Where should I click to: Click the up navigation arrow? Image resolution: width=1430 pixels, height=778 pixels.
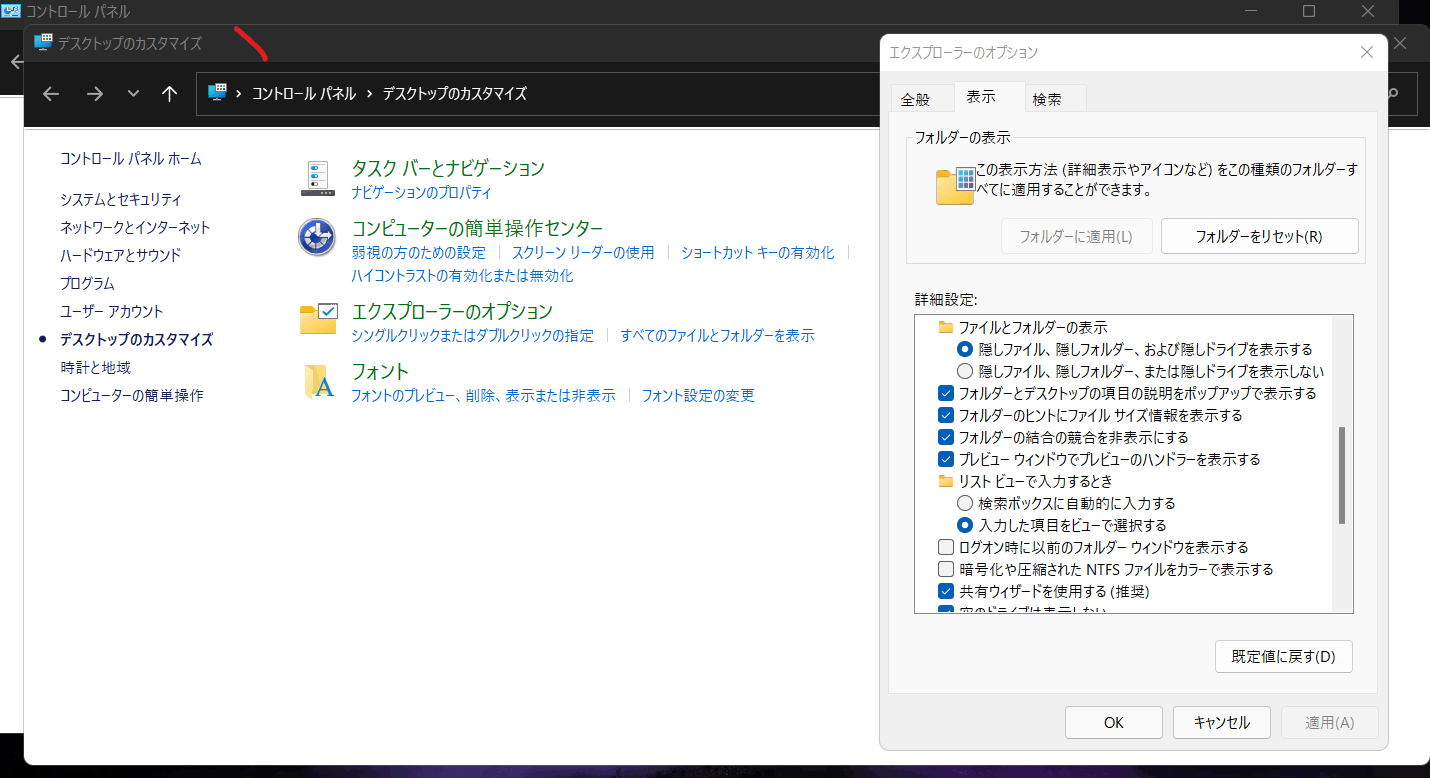pyautogui.click(x=168, y=93)
